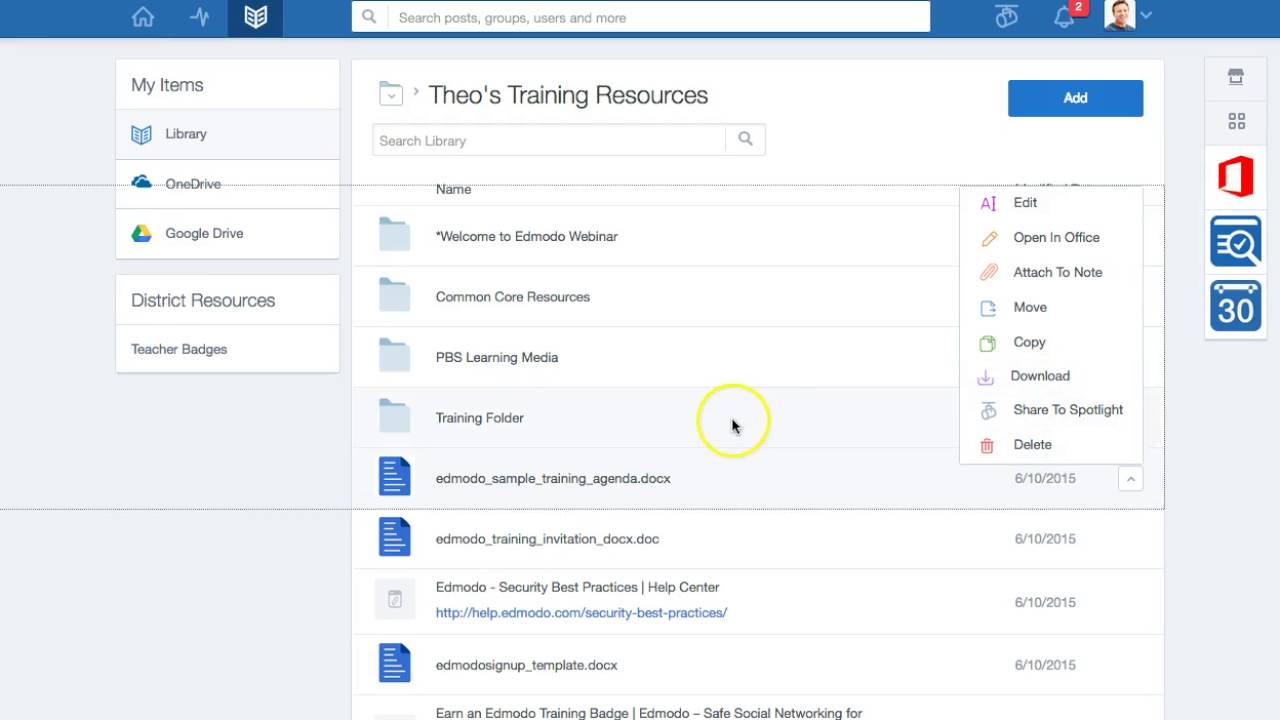
Task: Click the training invitation document icon
Action: [x=395, y=537]
